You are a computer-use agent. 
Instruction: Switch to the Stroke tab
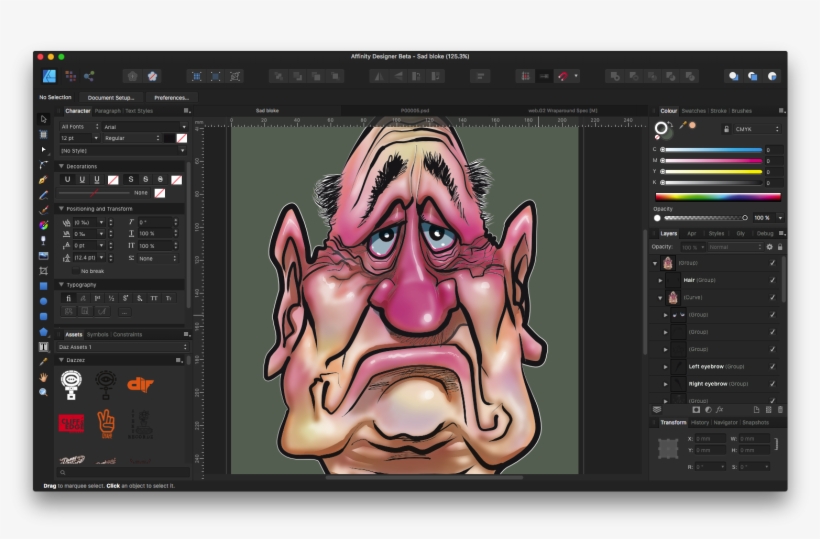pyautogui.click(x=718, y=111)
